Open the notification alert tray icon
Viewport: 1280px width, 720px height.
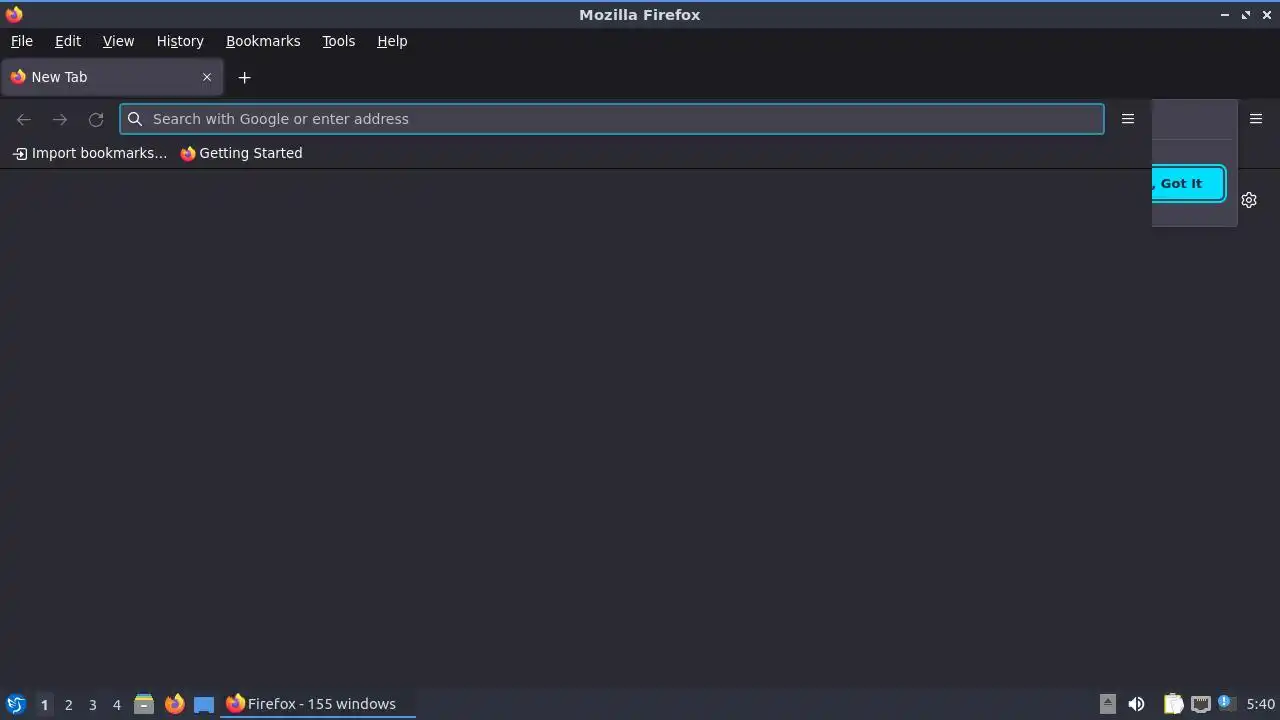1227,703
